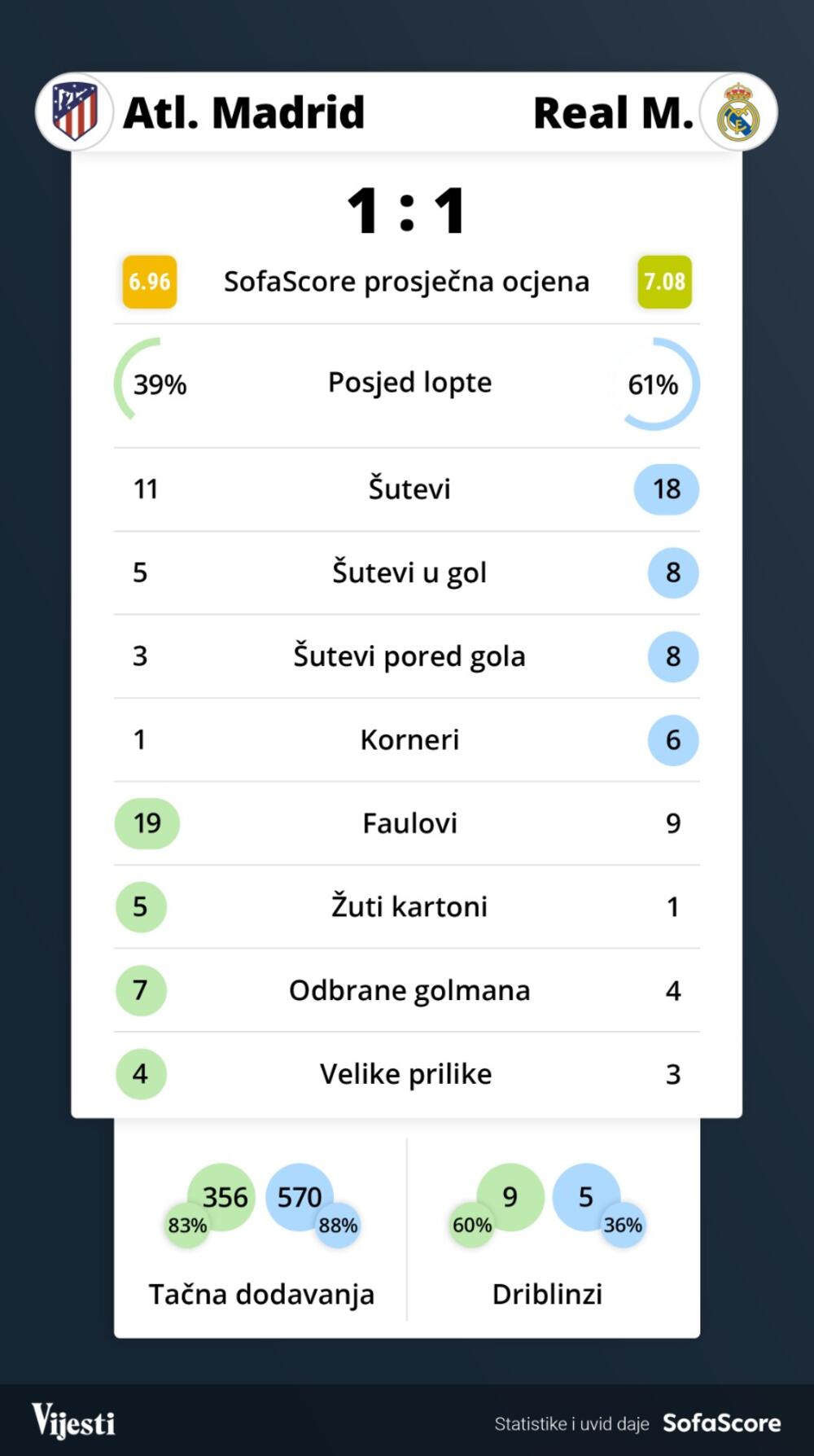Click the green 356 accurate passes bubble

(225, 1196)
